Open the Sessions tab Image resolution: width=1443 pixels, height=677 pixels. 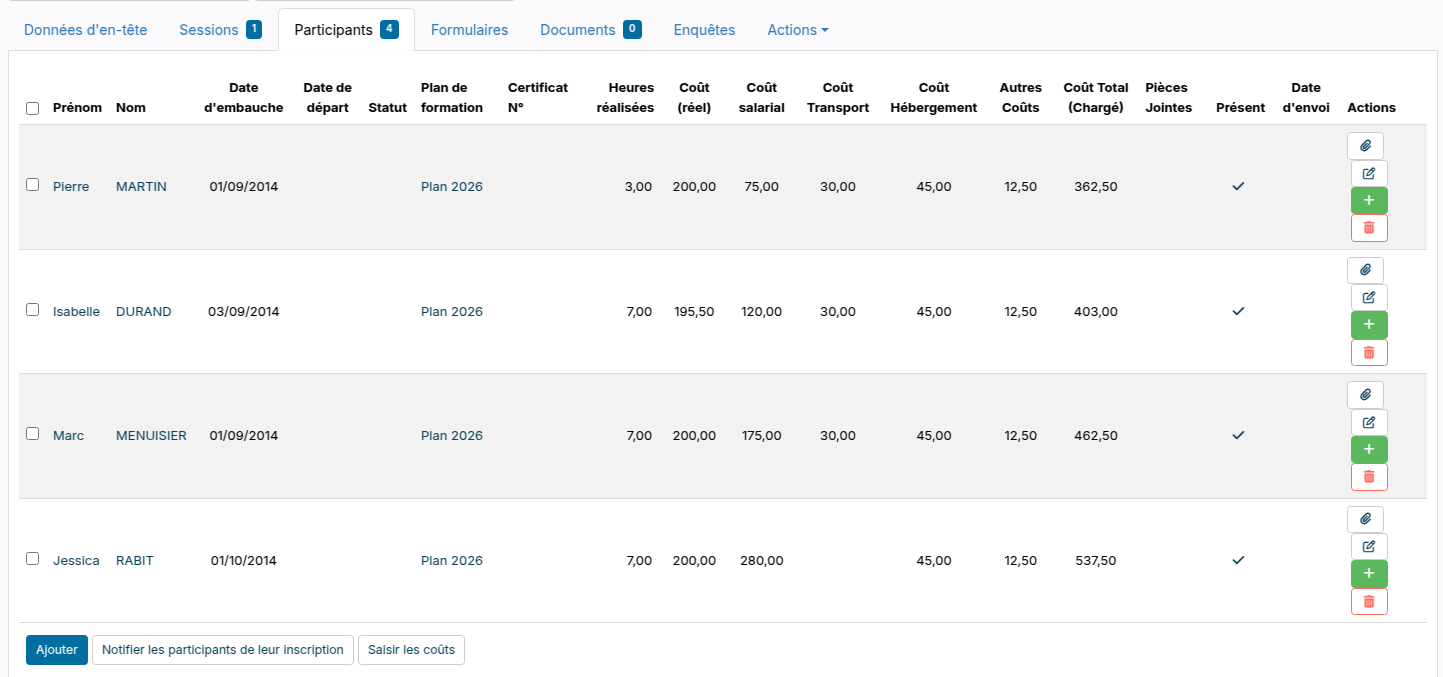pyautogui.click(x=220, y=30)
